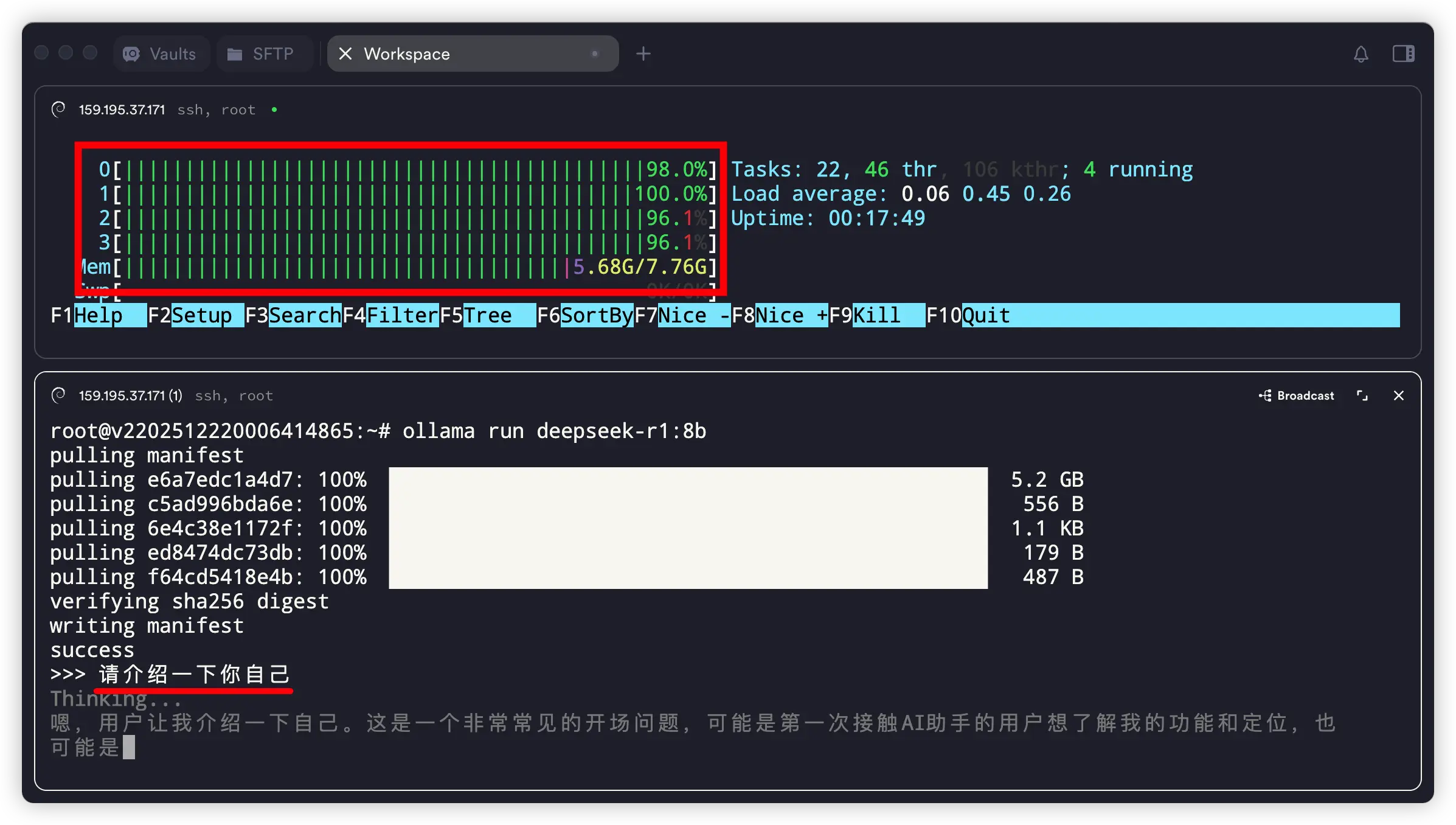Click the notifications bell icon
The width and height of the screenshot is (1456, 825).
(1361, 54)
